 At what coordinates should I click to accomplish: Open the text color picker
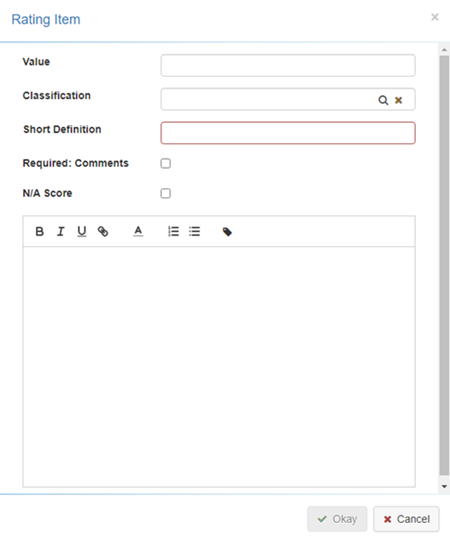tap(138, 231)
